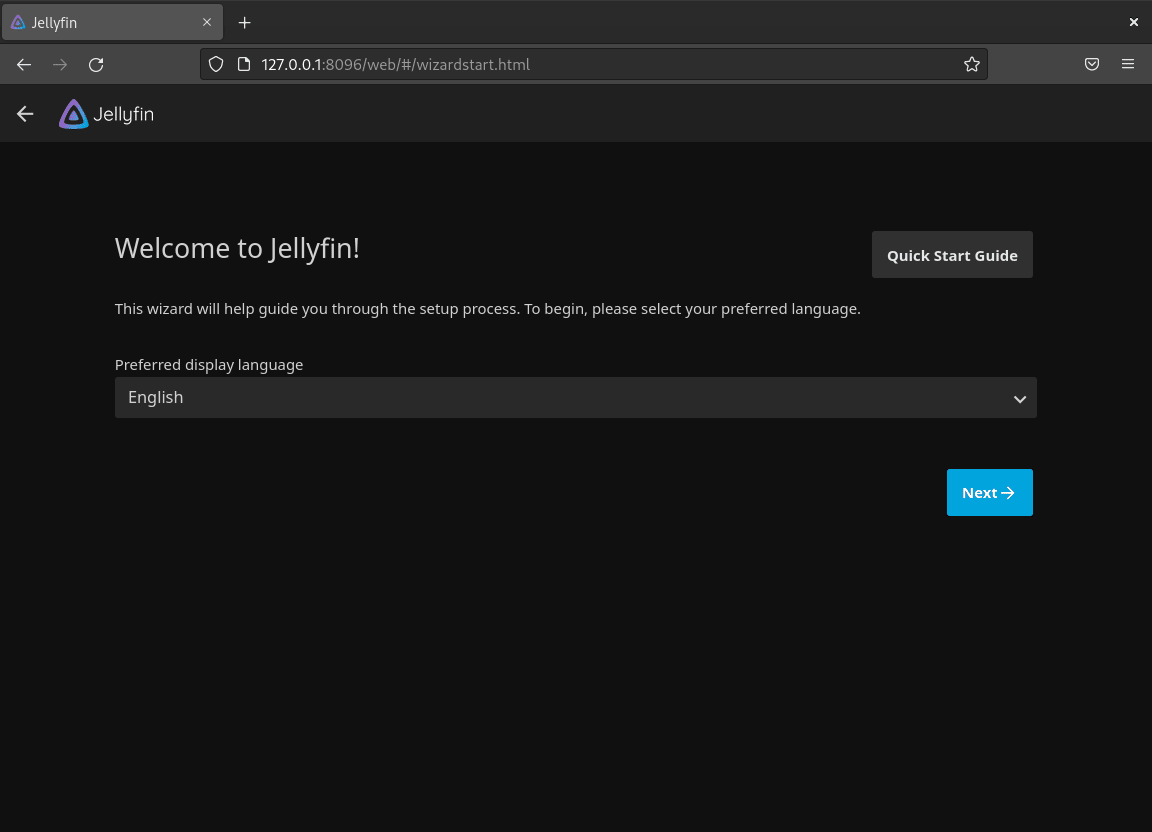The width and height of the screenshot is (1152, 832).
Task: Click the shield tracking protection icon
Action: pos(215,64)
